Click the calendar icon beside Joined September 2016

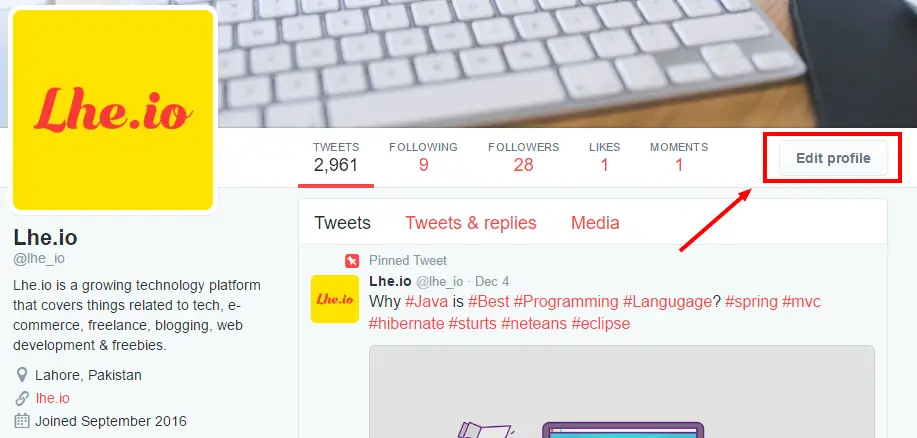(22, 420)
